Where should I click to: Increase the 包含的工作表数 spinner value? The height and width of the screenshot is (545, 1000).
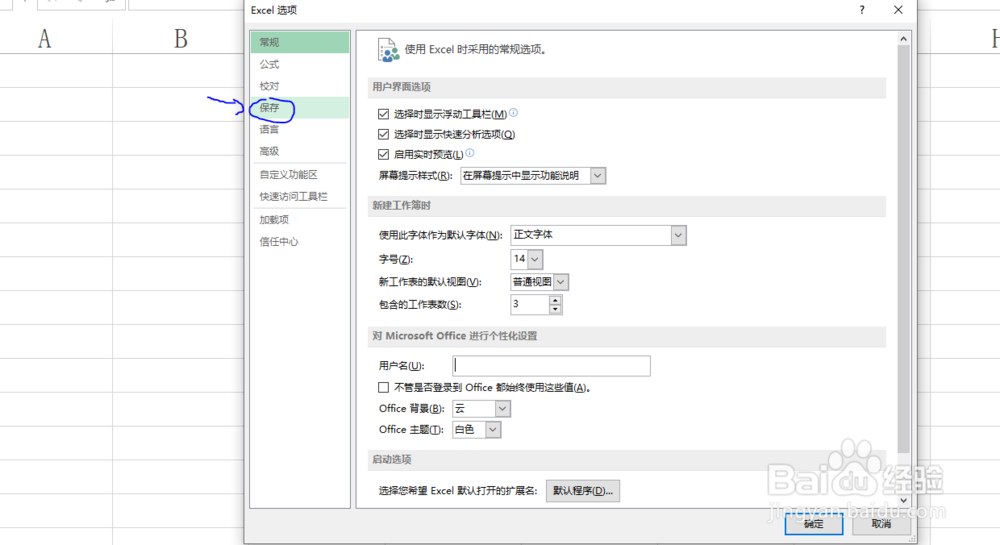coord(555,300)
